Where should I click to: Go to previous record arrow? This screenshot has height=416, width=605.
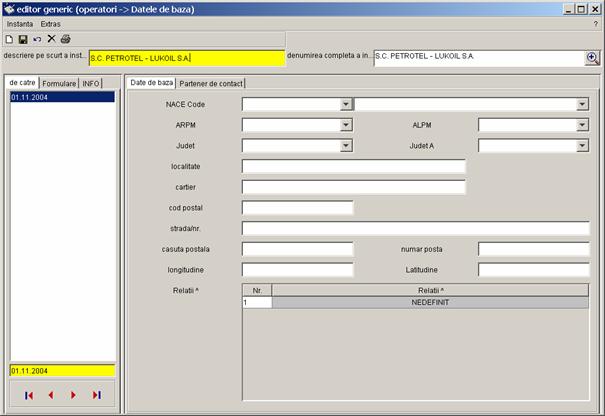pyautogui.click(x=51, y=395)
